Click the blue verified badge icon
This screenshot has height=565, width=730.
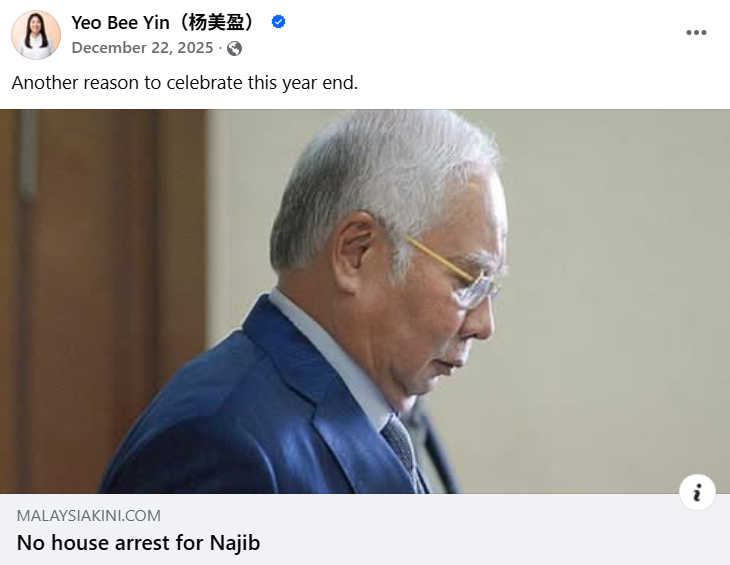tap(278, 22)
